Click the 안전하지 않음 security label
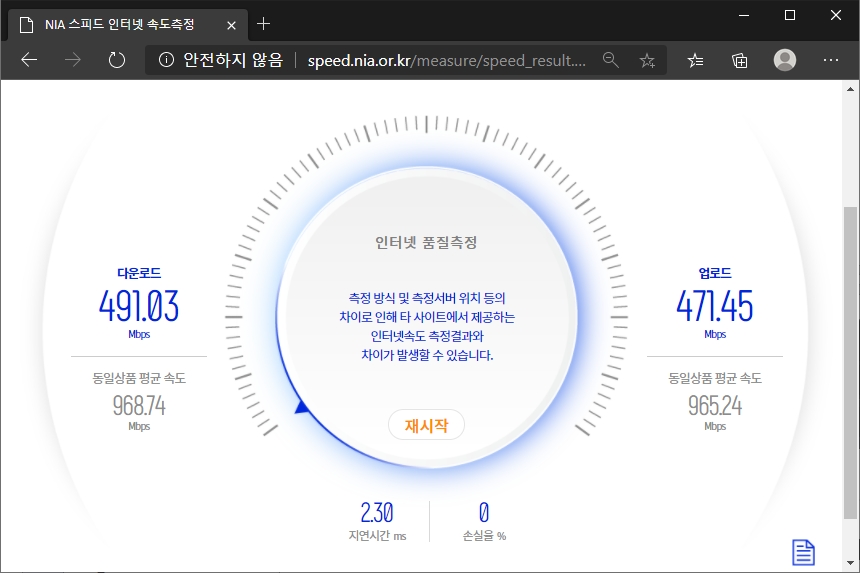This screenshot has height=573, width=860. (233, 60)
